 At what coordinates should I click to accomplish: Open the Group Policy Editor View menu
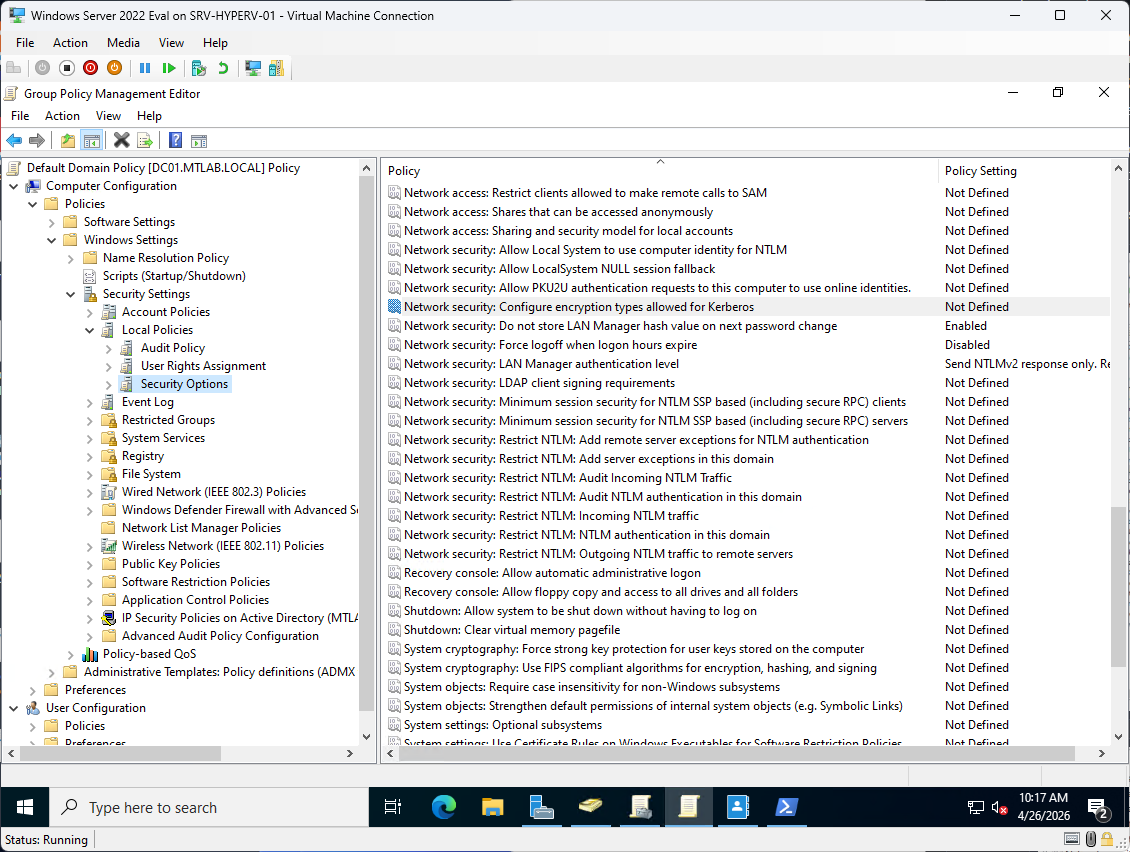(108, 115)
